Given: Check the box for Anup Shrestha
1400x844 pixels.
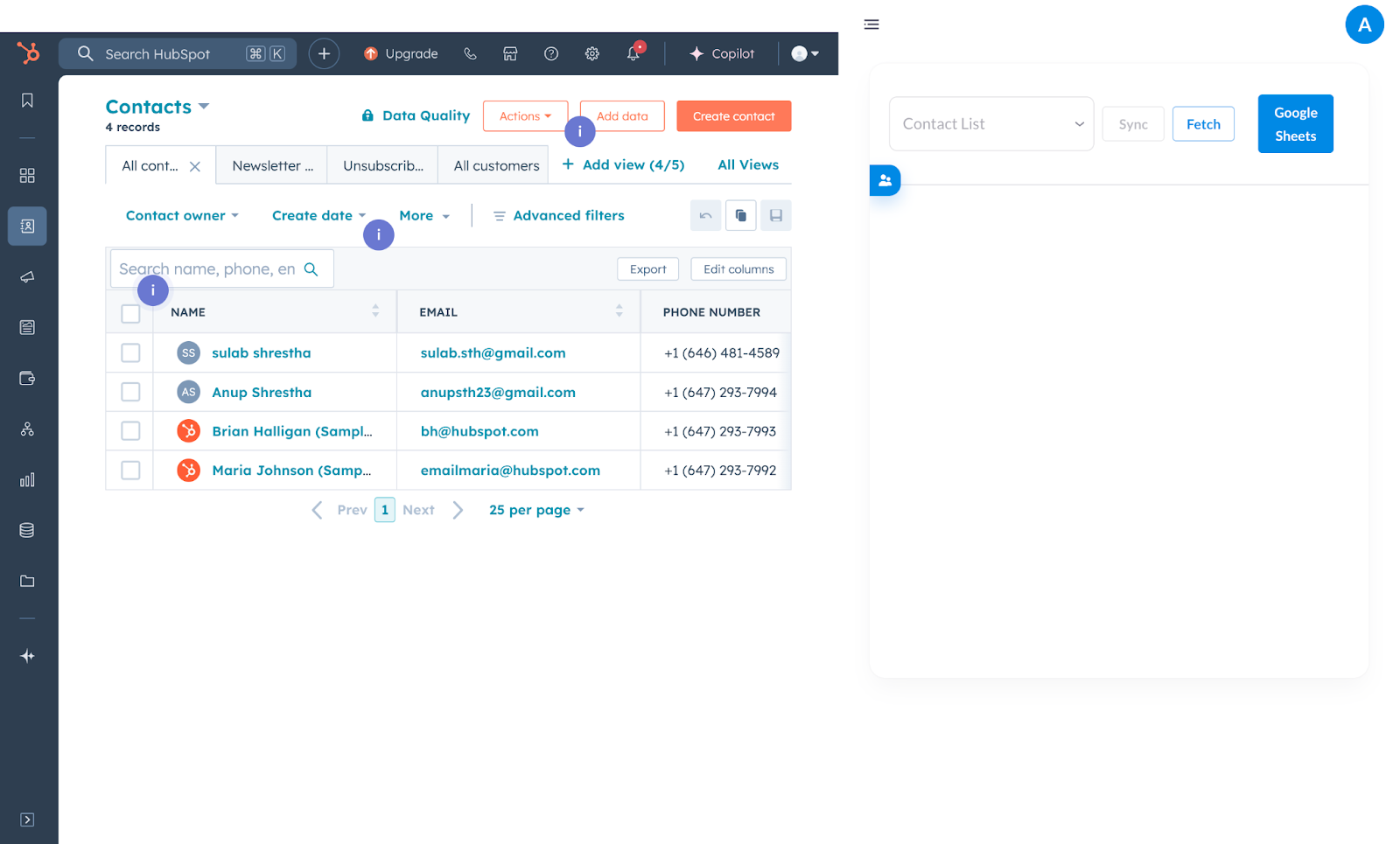Looking at the screenshot, I should pyautogui.click(x=130, y=392).
